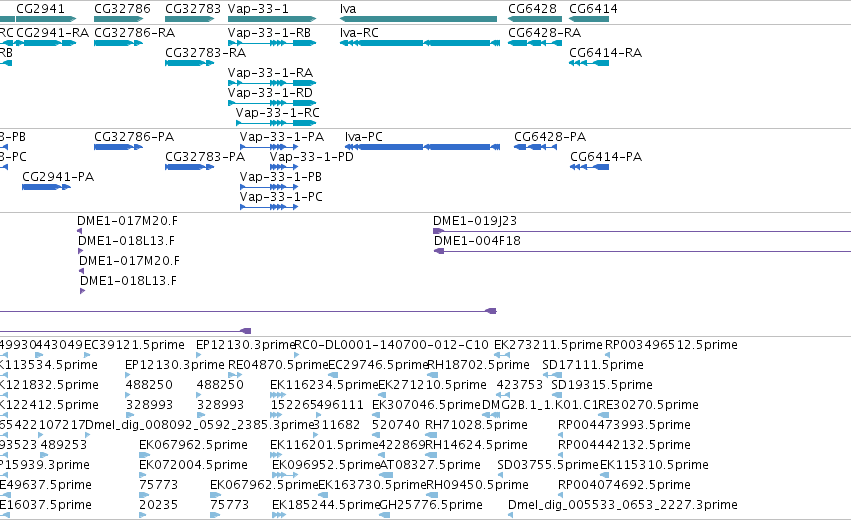This screenshot has height=520, width=851.
Task: Select the DMG2B.1_1.K01.C1 EST
Action: (539, 405)
